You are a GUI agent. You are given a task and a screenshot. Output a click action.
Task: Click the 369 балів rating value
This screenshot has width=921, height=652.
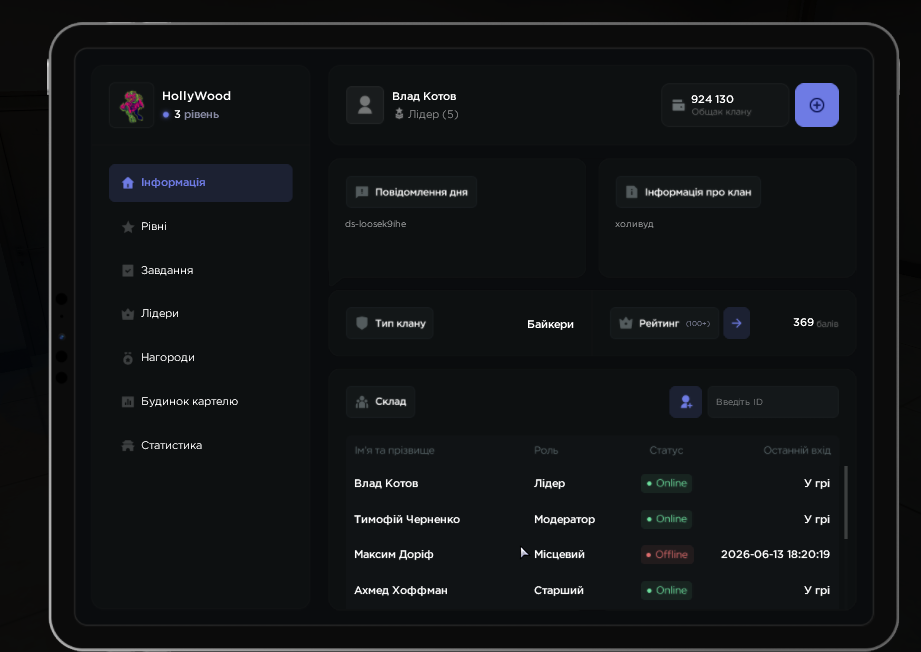click(x=815, y=323)
